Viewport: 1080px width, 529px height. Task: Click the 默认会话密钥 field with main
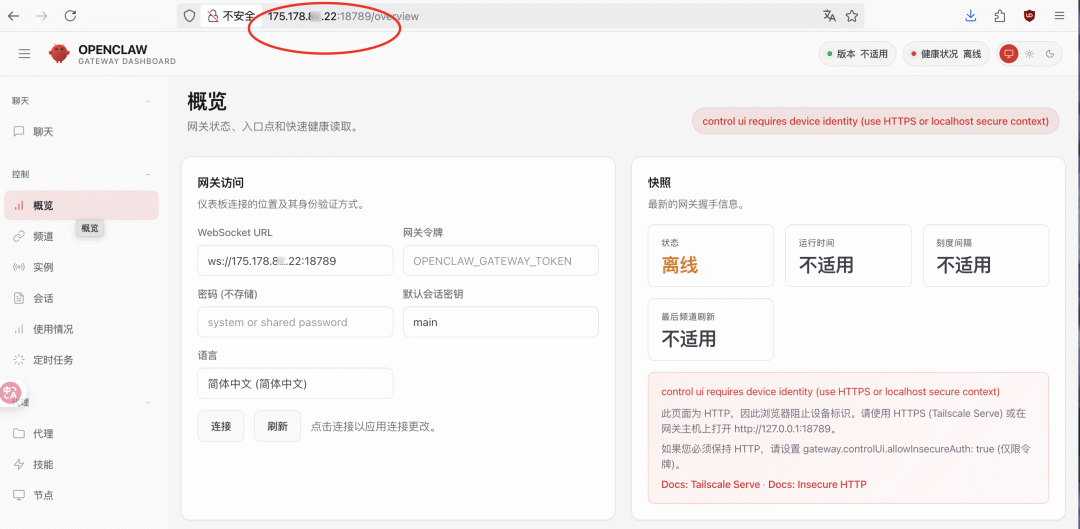[501, 322]
